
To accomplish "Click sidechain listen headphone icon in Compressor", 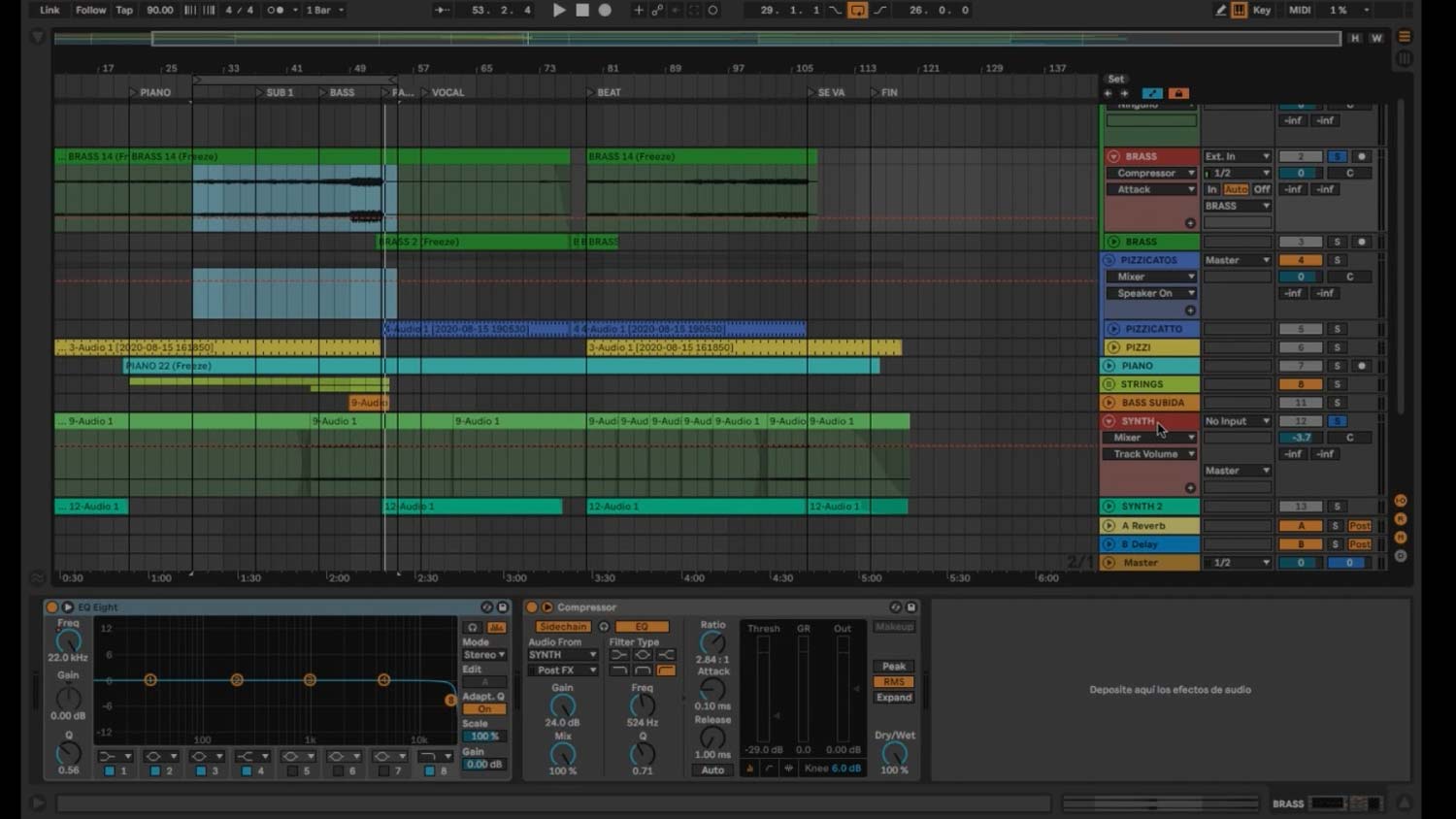I will point(604,627).
